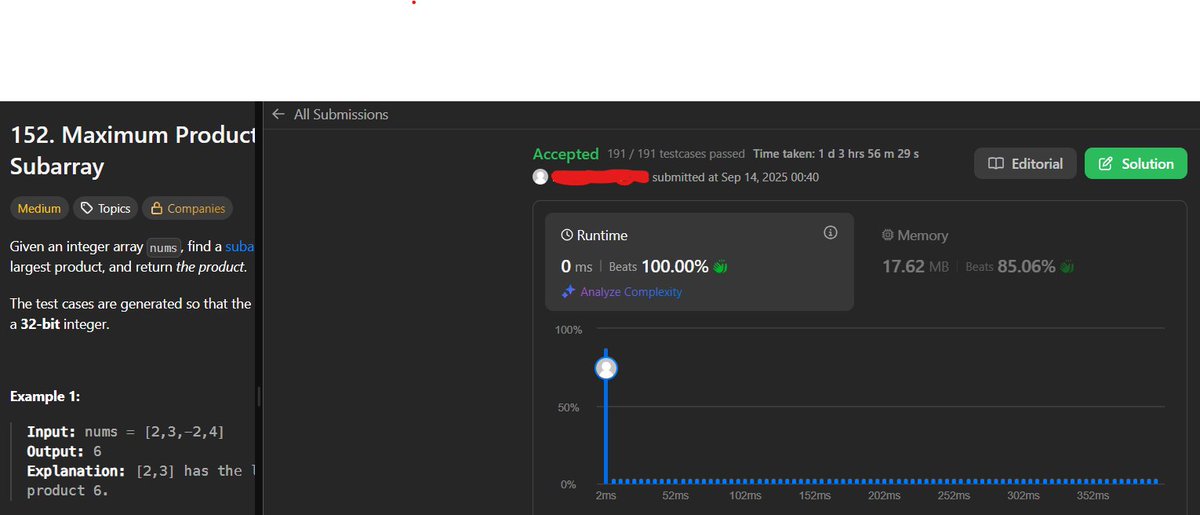Viewport: 1200px width, 515px height.
Task: Click the 2ms label on the chart axis
Action: click(x=606, y=496)
